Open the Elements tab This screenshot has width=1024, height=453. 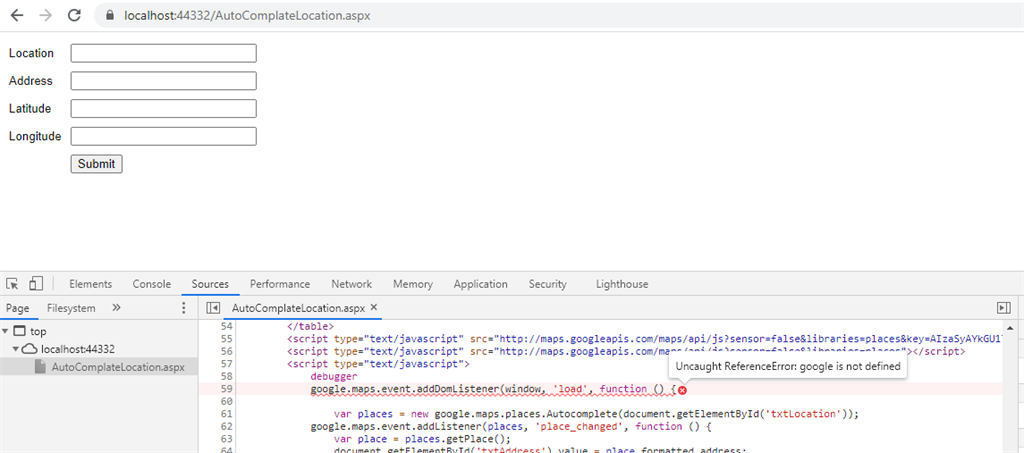pyautogui.click(x=90, y=284)
